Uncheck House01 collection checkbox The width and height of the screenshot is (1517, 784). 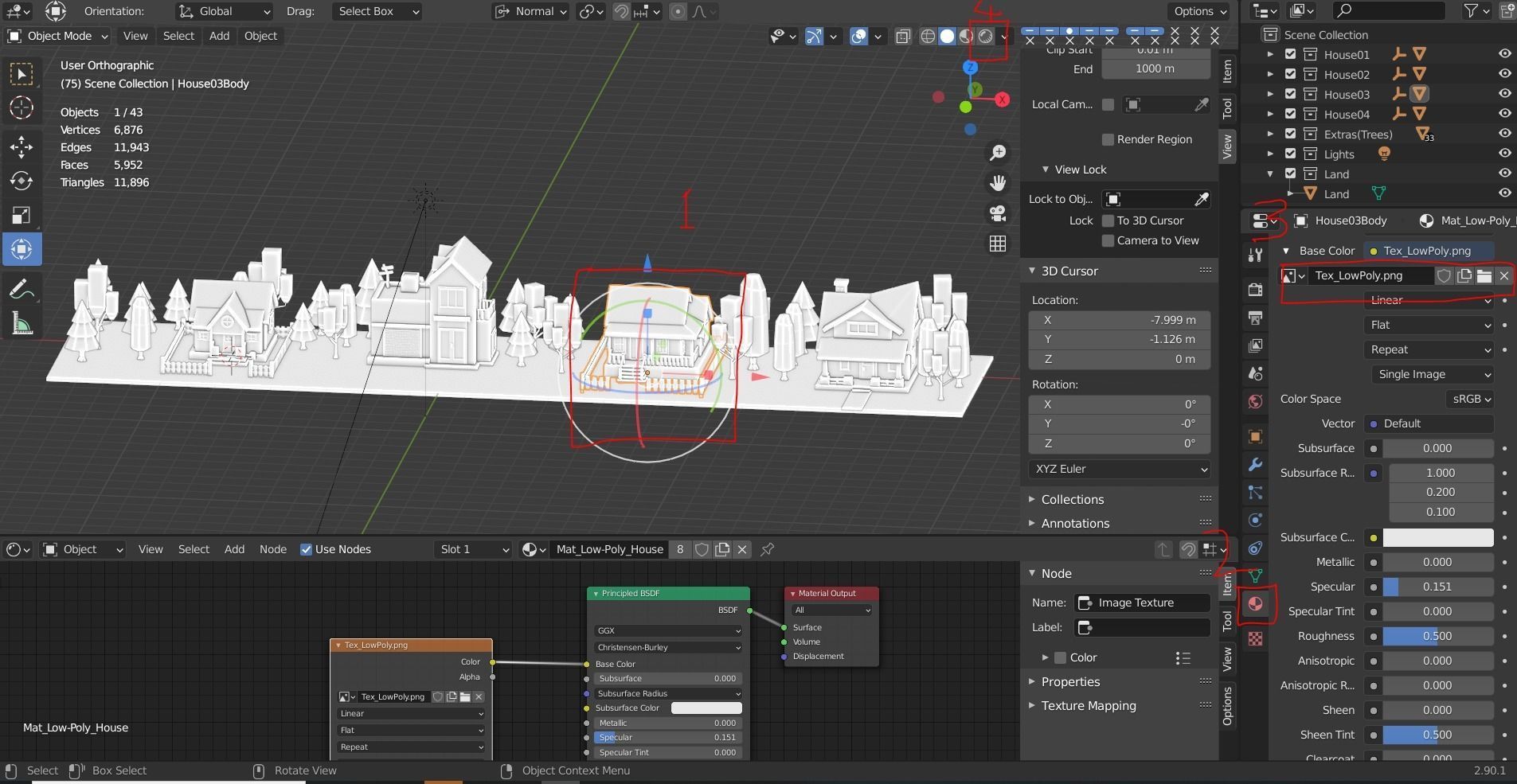point(1291,54)
